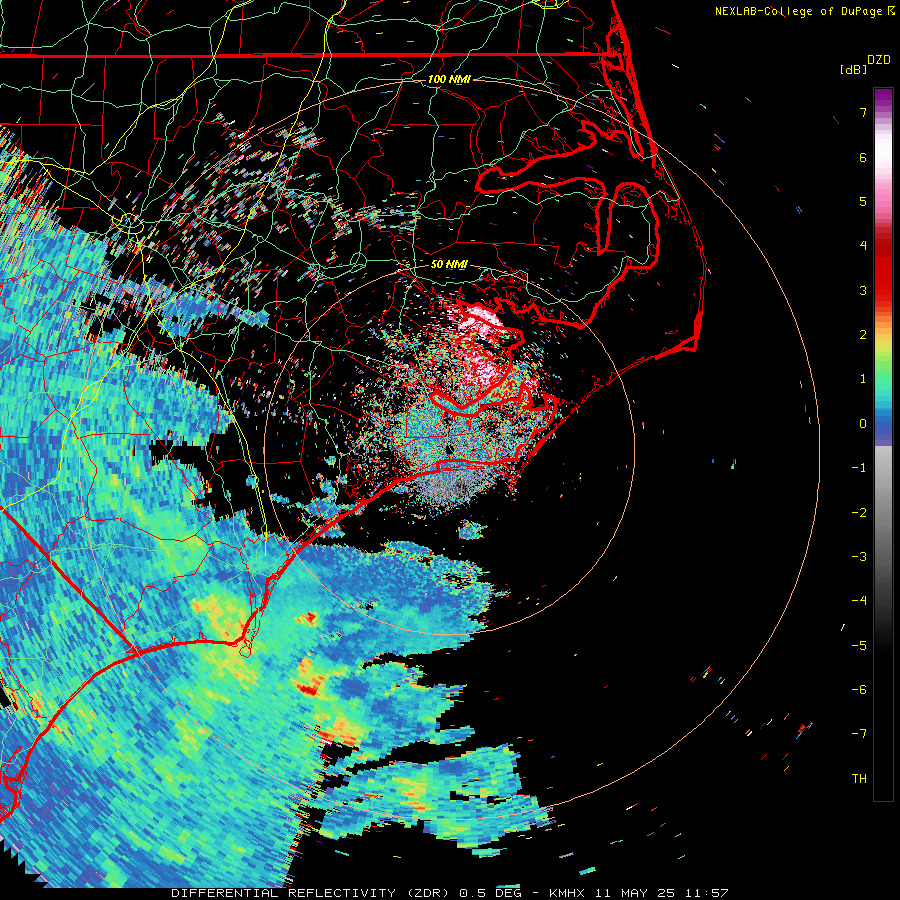The width and height of the screenshot is (900, 900).
Task: Click the 5 value on the scale
Action: tap(863, 201)
